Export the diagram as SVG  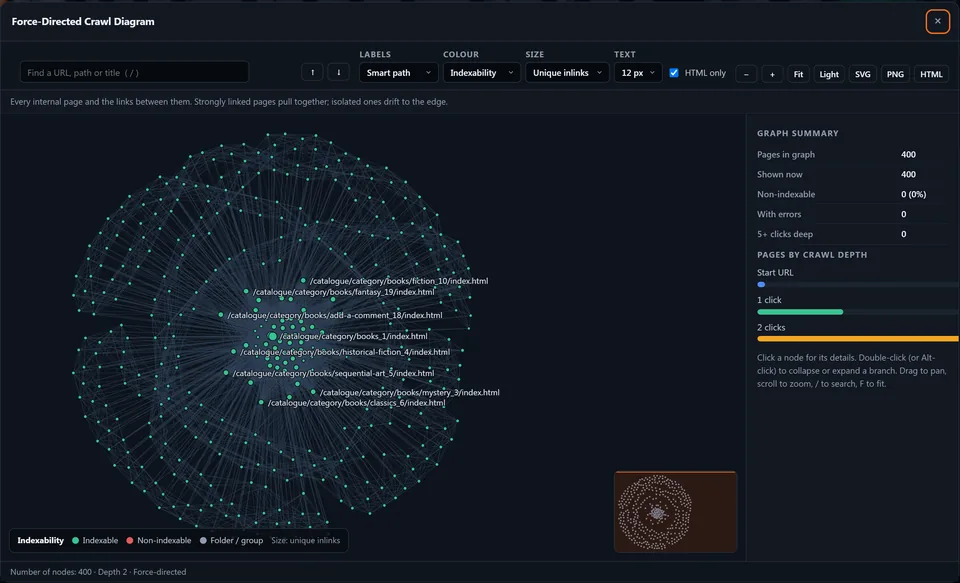pos(863,74)
